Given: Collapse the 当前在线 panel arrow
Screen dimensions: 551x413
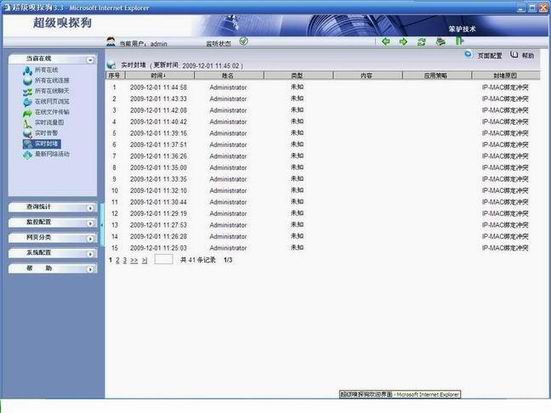Looking at the screenshot, I should (90, 60).
